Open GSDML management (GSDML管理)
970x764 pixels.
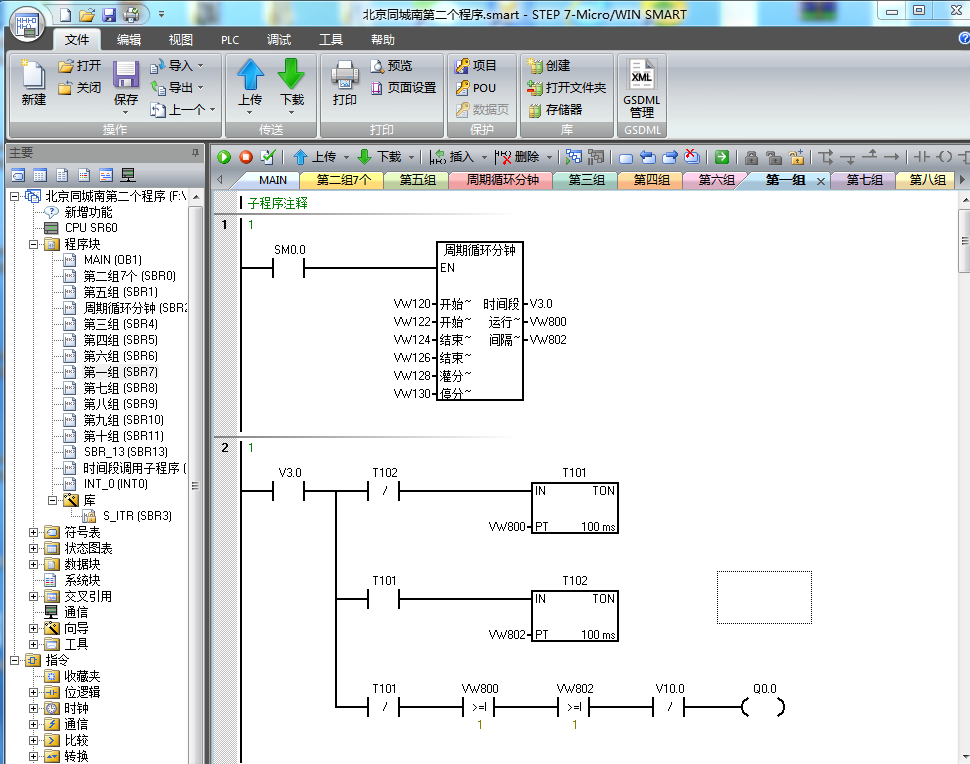(x=641, y=88)
